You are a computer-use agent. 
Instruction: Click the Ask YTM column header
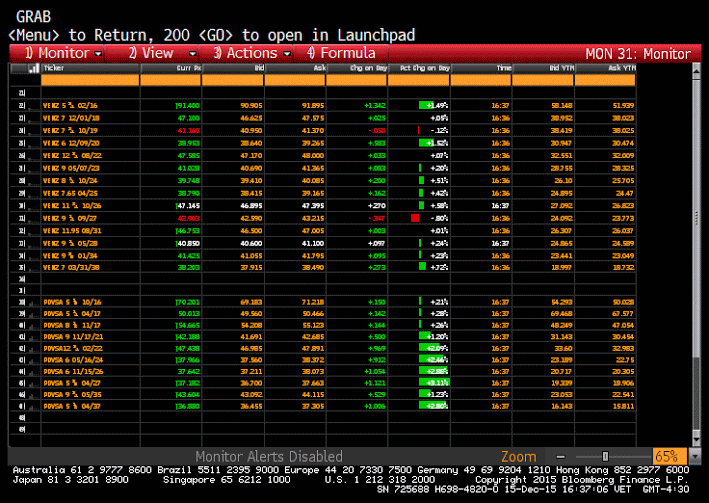coord(605,68)
